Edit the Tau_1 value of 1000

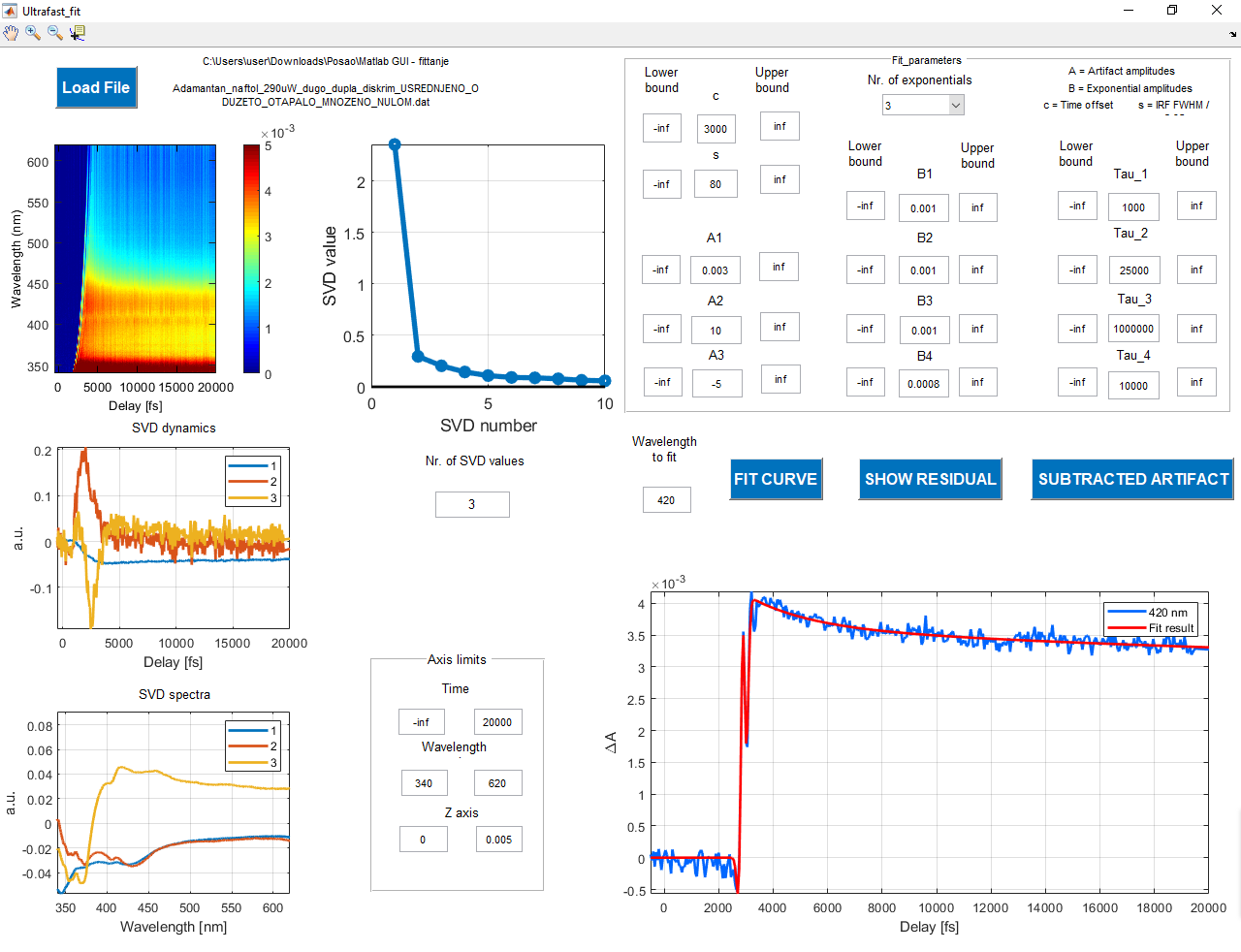click(1133, 206)
